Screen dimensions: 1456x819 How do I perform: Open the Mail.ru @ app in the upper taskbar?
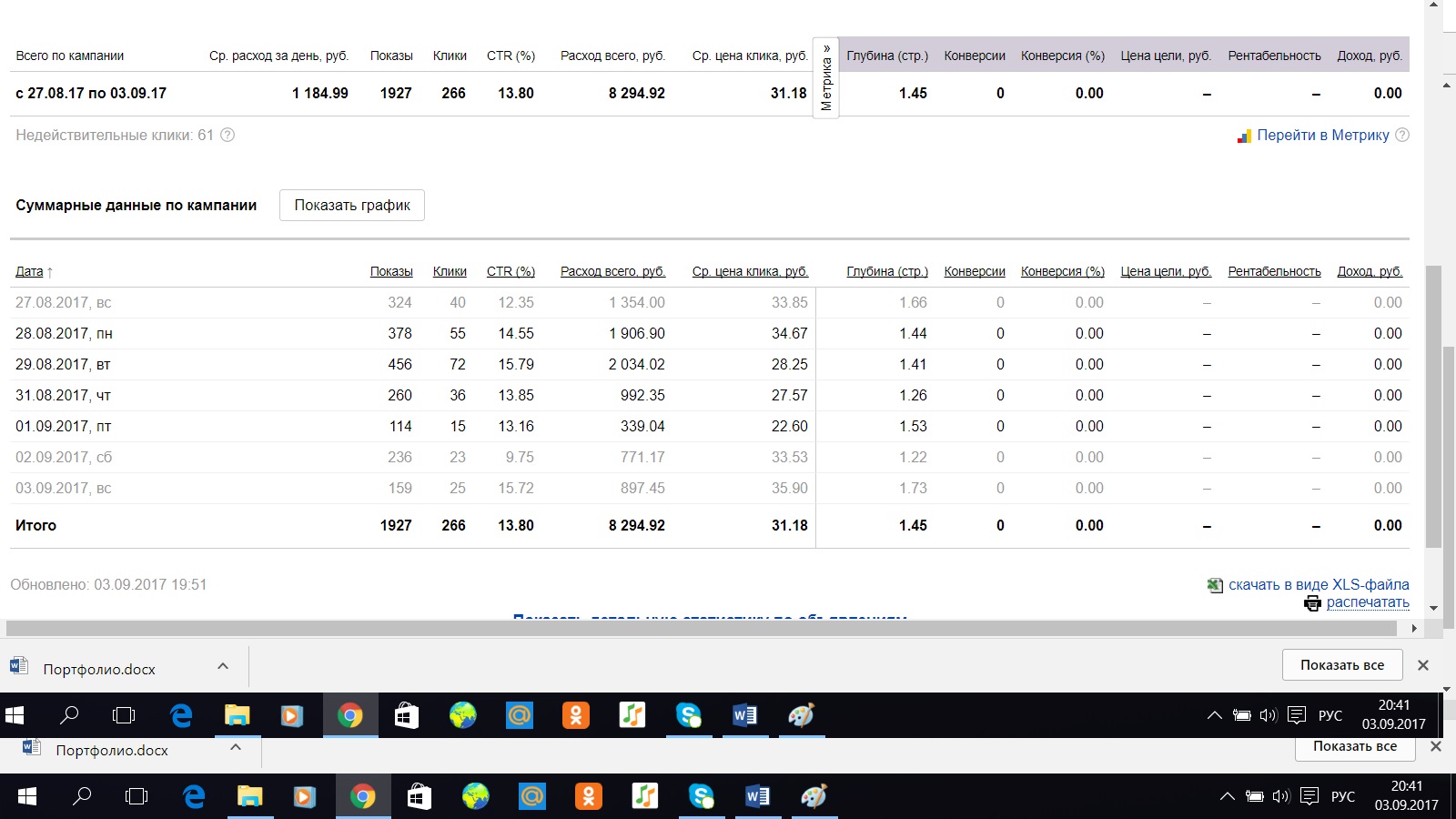pyautogui.click(x=520, y=715)
